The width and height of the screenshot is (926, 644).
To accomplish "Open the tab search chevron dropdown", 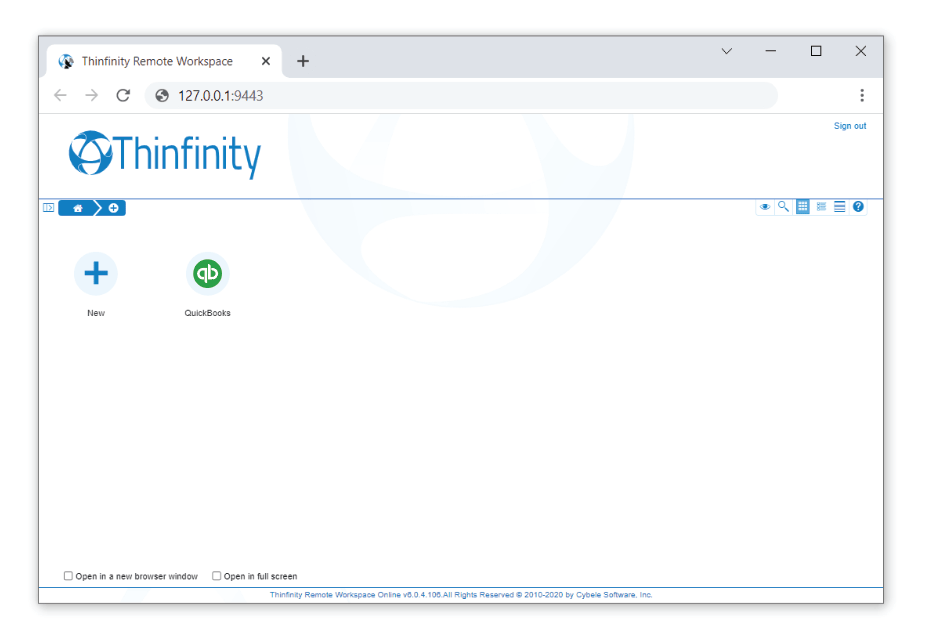I will pos(727,51).
